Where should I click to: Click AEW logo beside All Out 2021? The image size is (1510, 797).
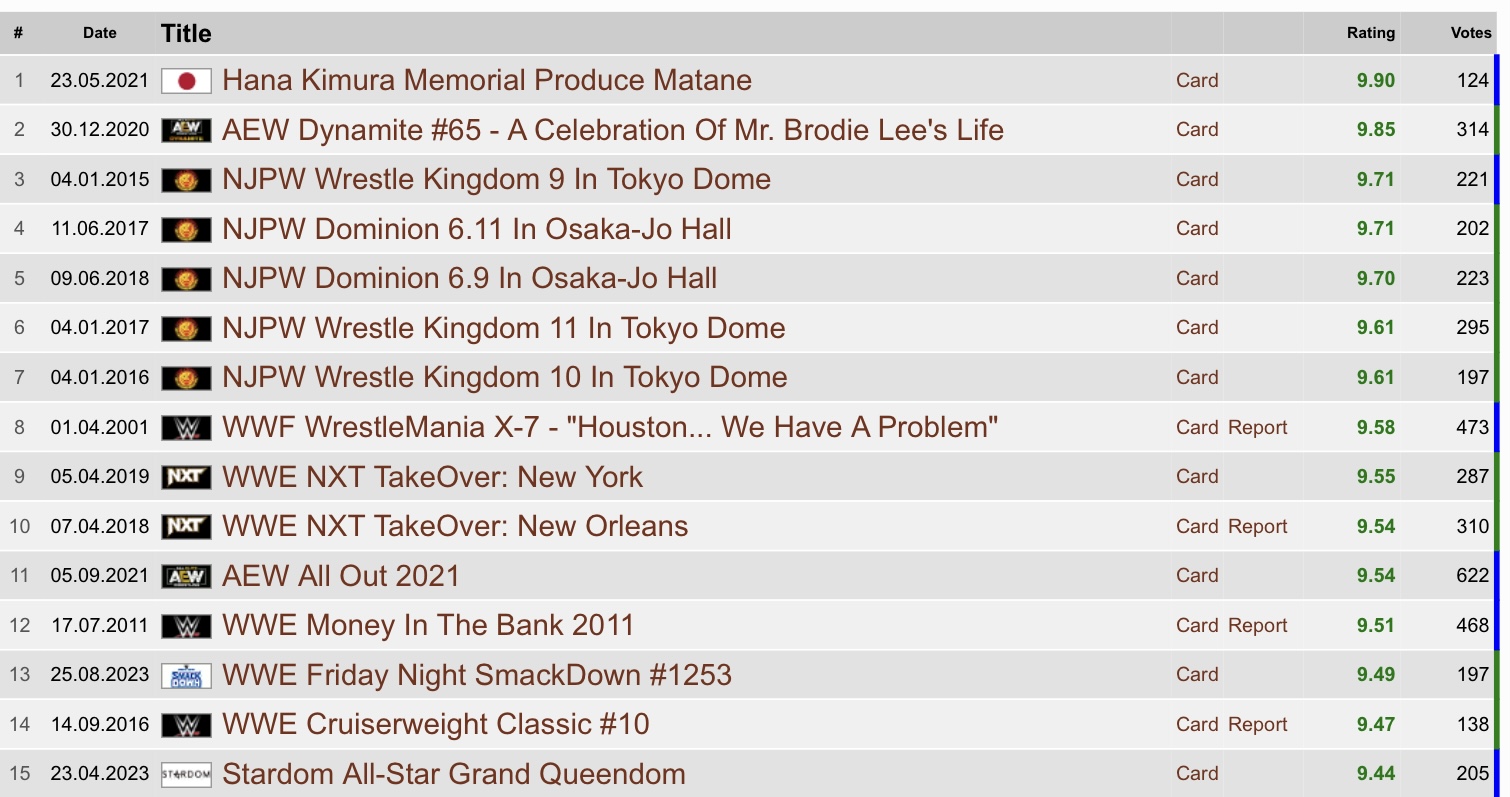pos(186,576)
